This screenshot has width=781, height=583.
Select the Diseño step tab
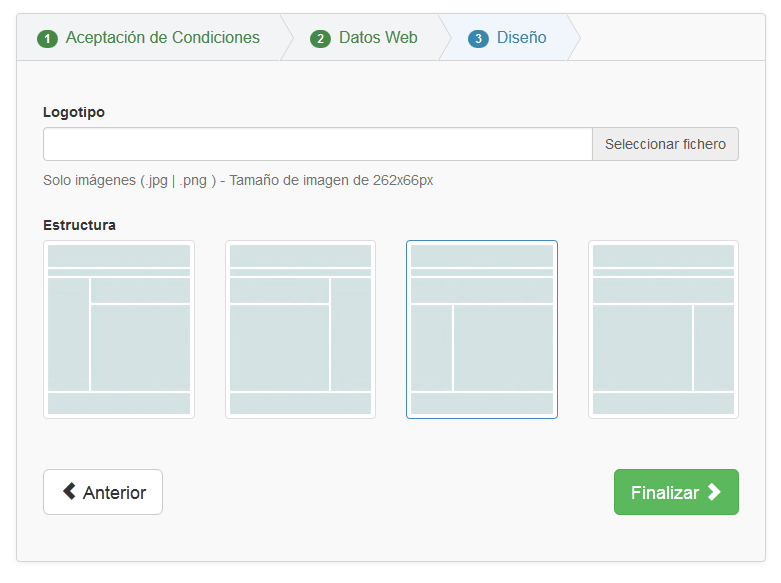click(x=521, y=38)
